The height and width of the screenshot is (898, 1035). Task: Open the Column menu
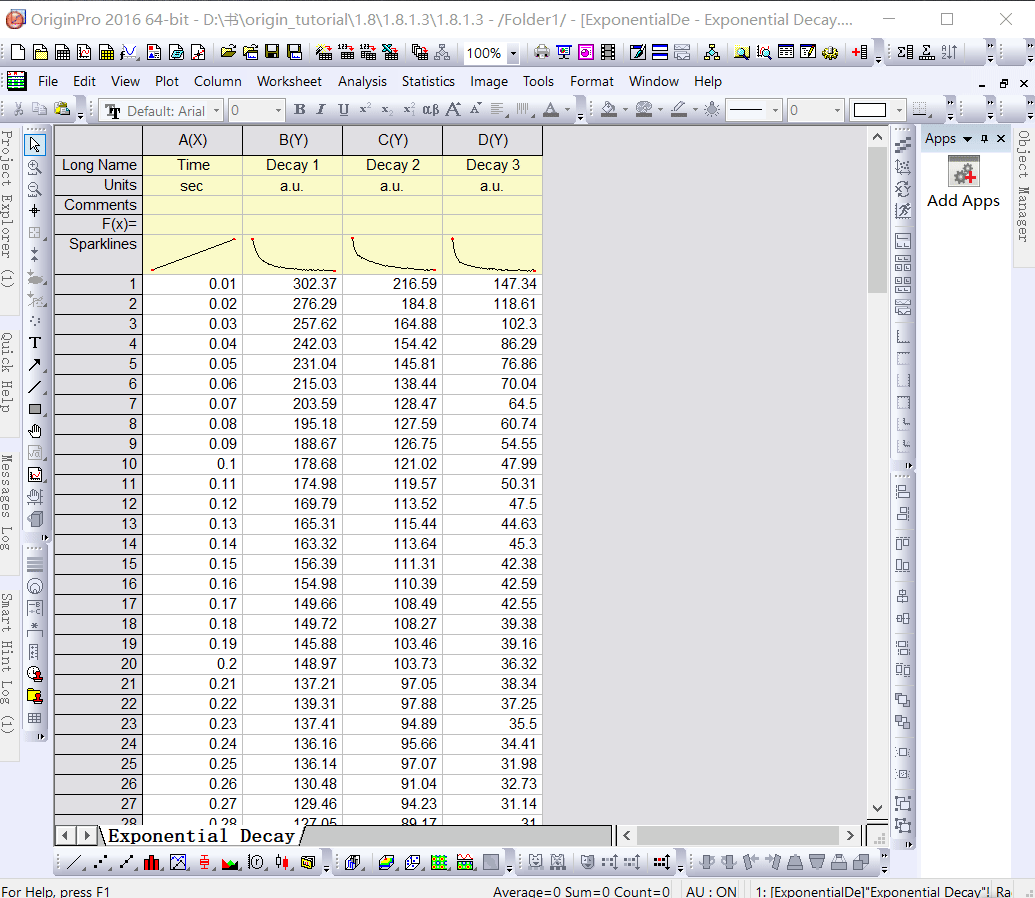[x=218, y=81]
